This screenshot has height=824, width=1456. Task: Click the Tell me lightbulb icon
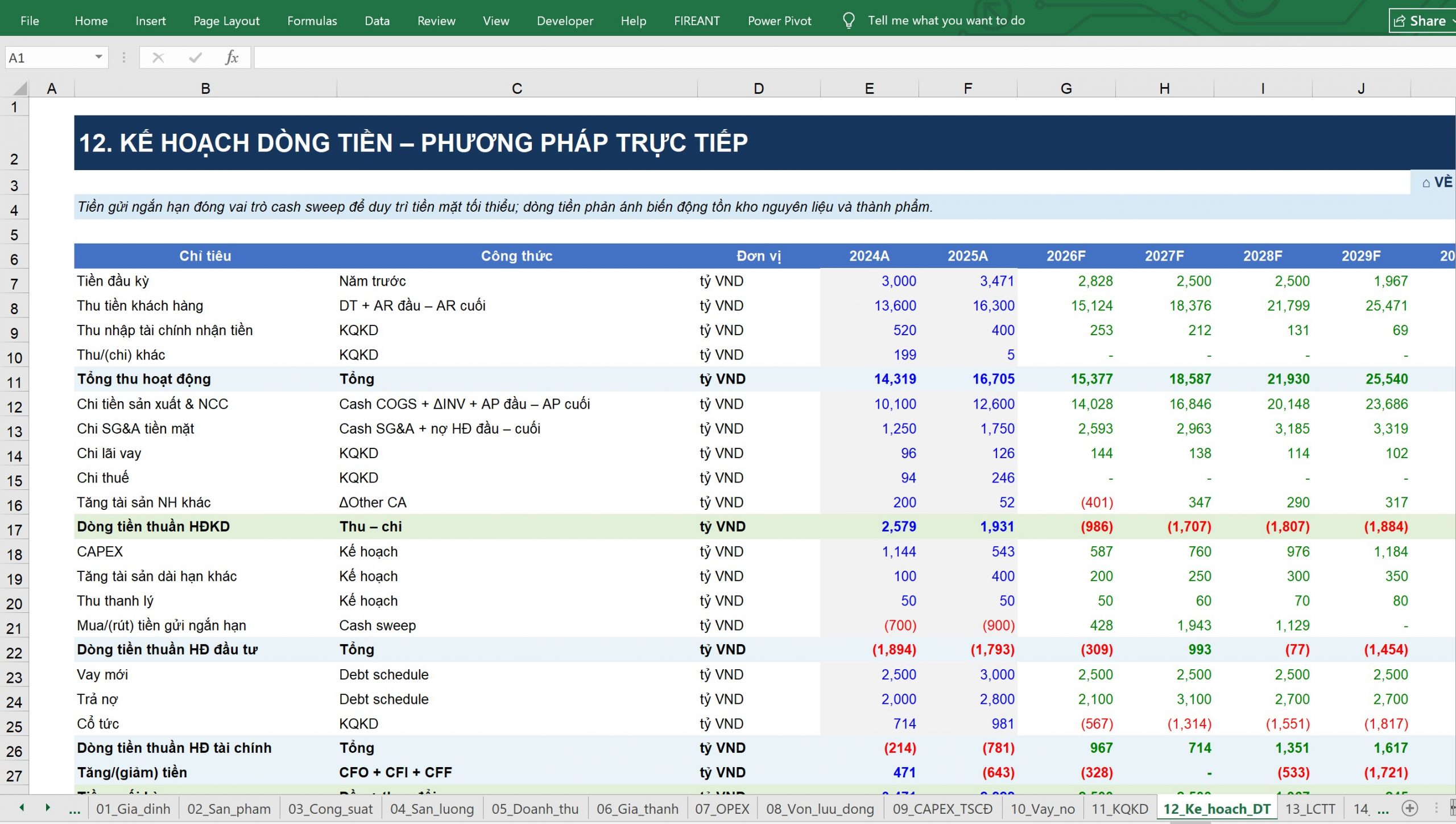tap(849, 21)
